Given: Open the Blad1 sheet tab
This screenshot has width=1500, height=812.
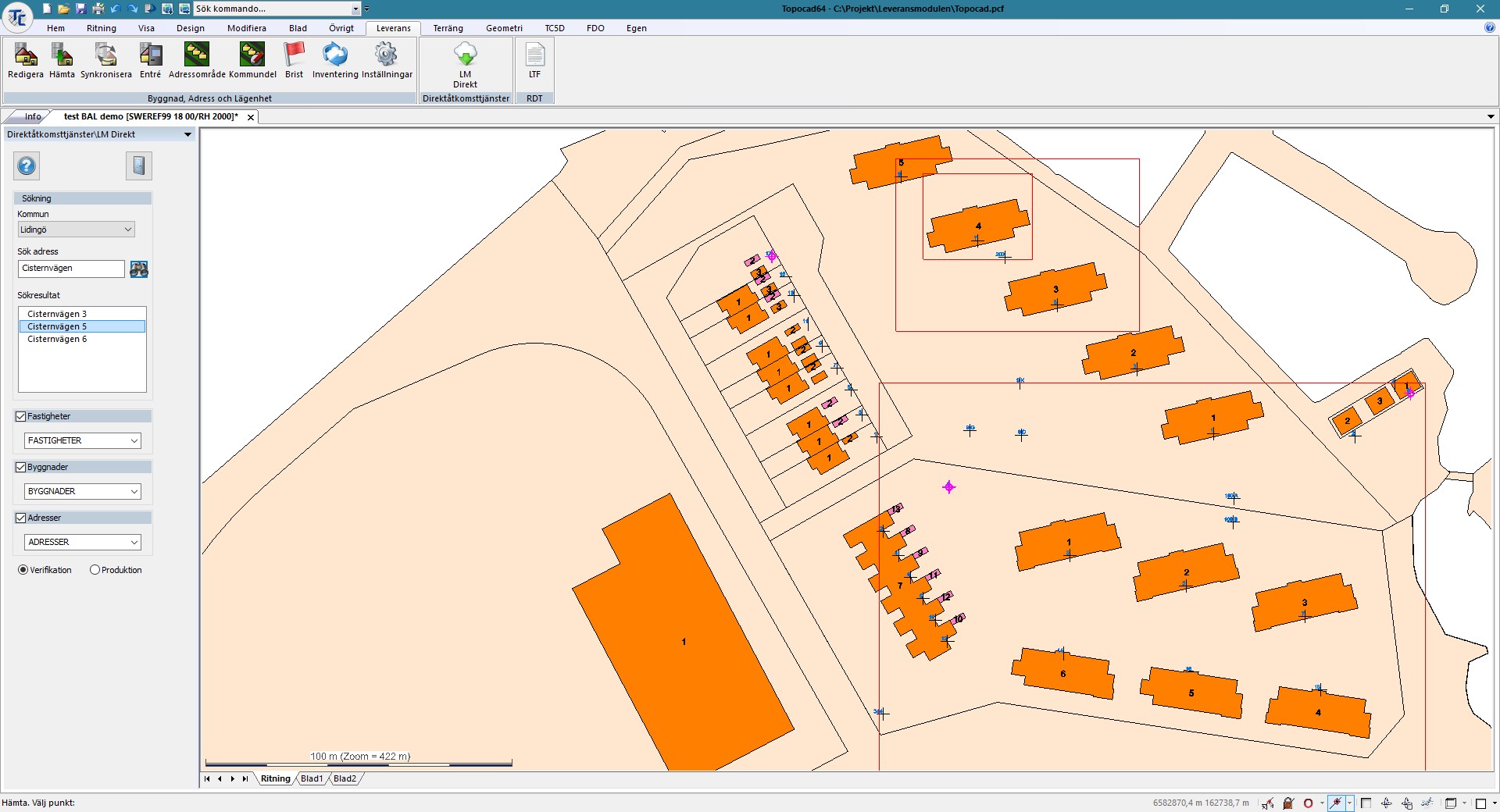Looking at the screenshot, I should (x=312, y=778).
